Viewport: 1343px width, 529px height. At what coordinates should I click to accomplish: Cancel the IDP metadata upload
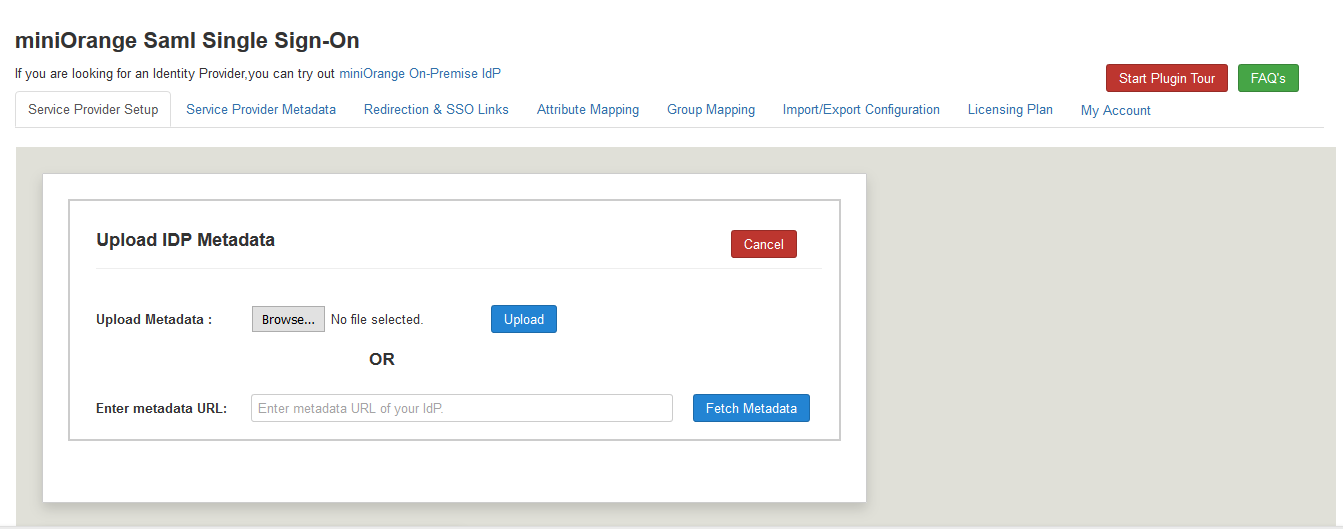(764, 244)
